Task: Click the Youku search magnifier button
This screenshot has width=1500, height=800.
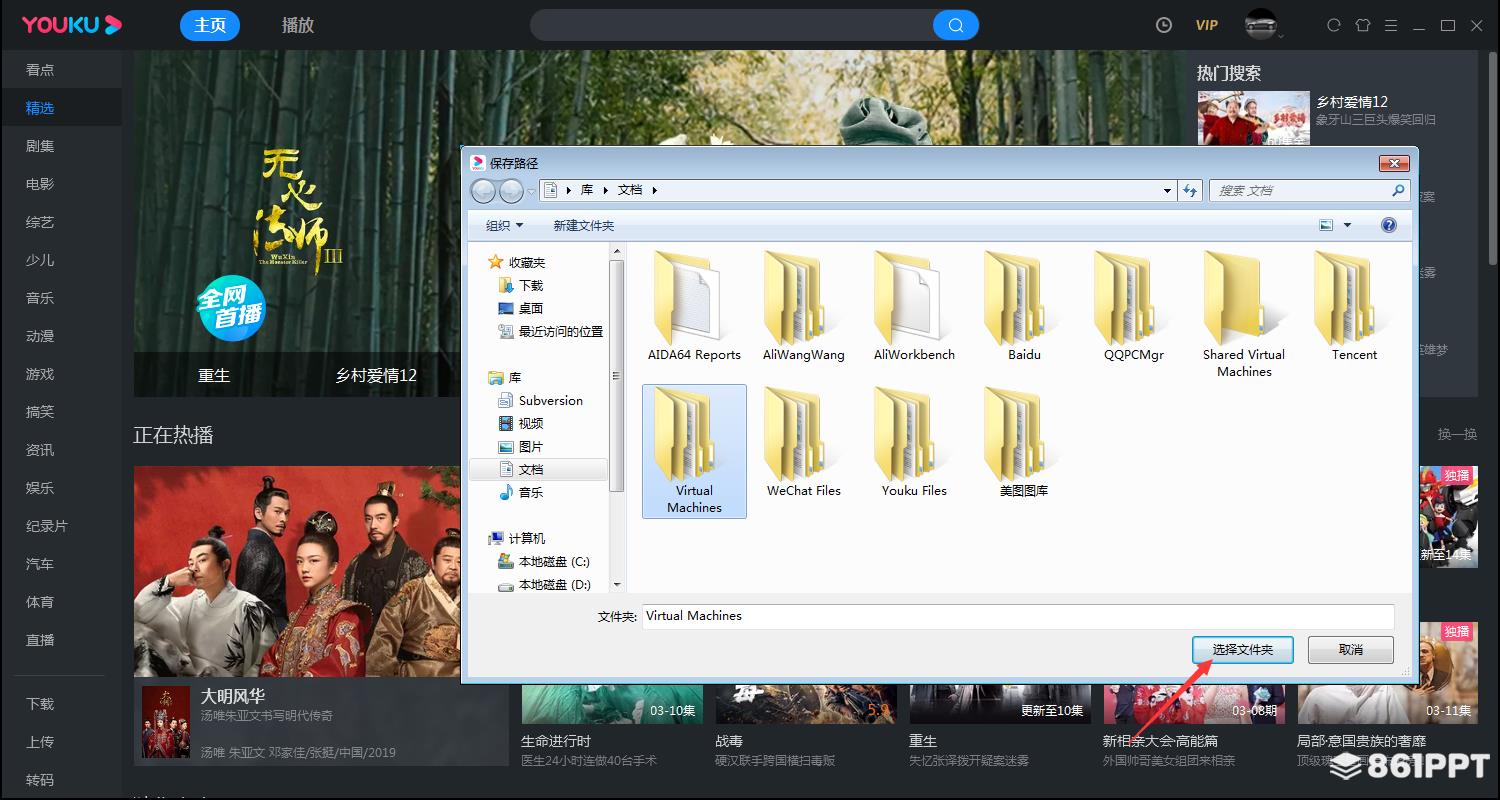Action: [x=955, y=25]
